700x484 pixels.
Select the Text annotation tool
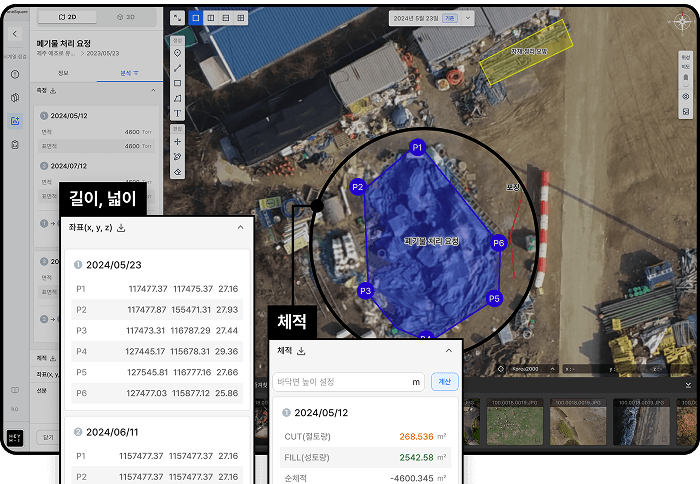pos(177,114)
